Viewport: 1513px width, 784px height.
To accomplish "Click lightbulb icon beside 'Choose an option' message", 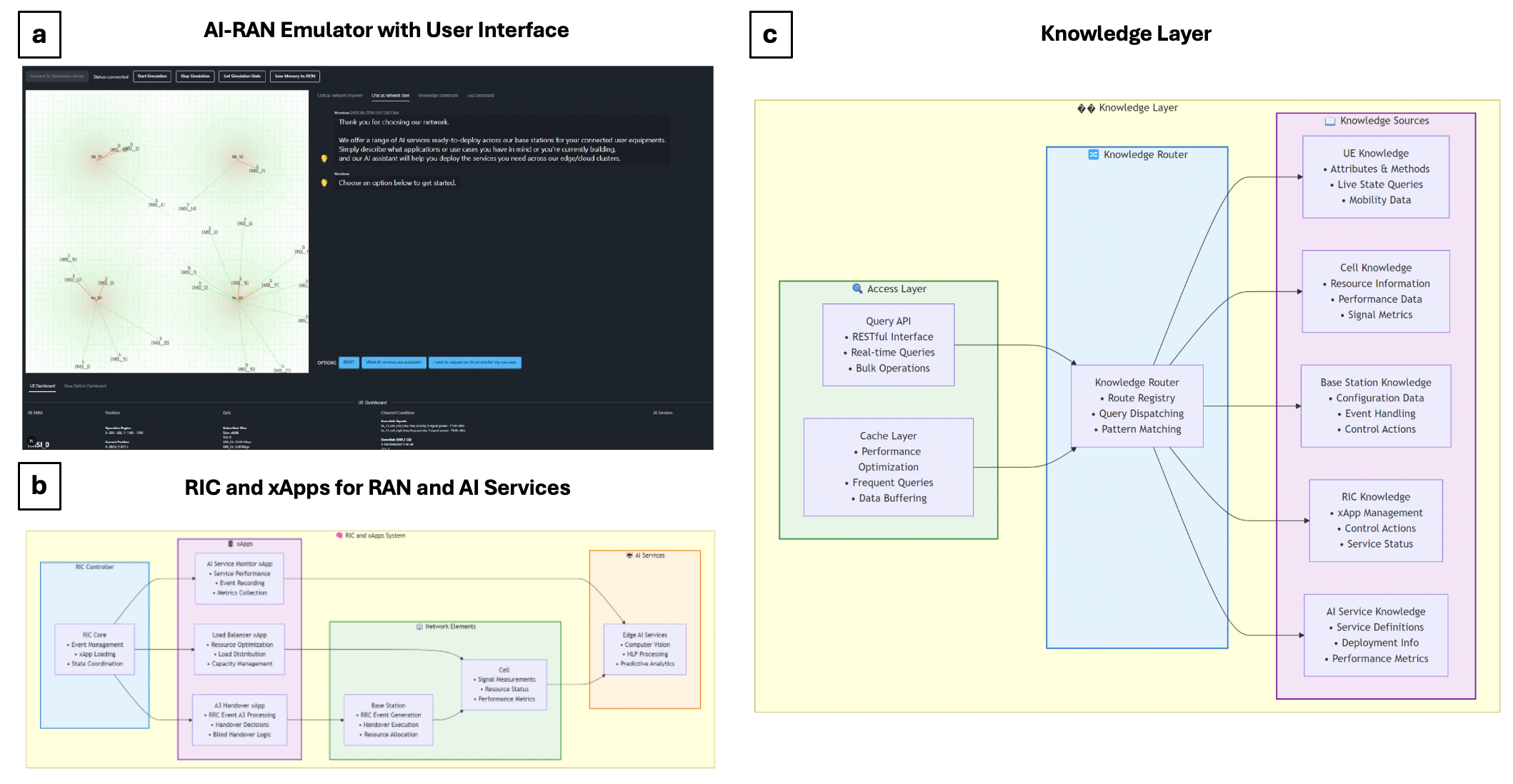I will coord(324,183).
